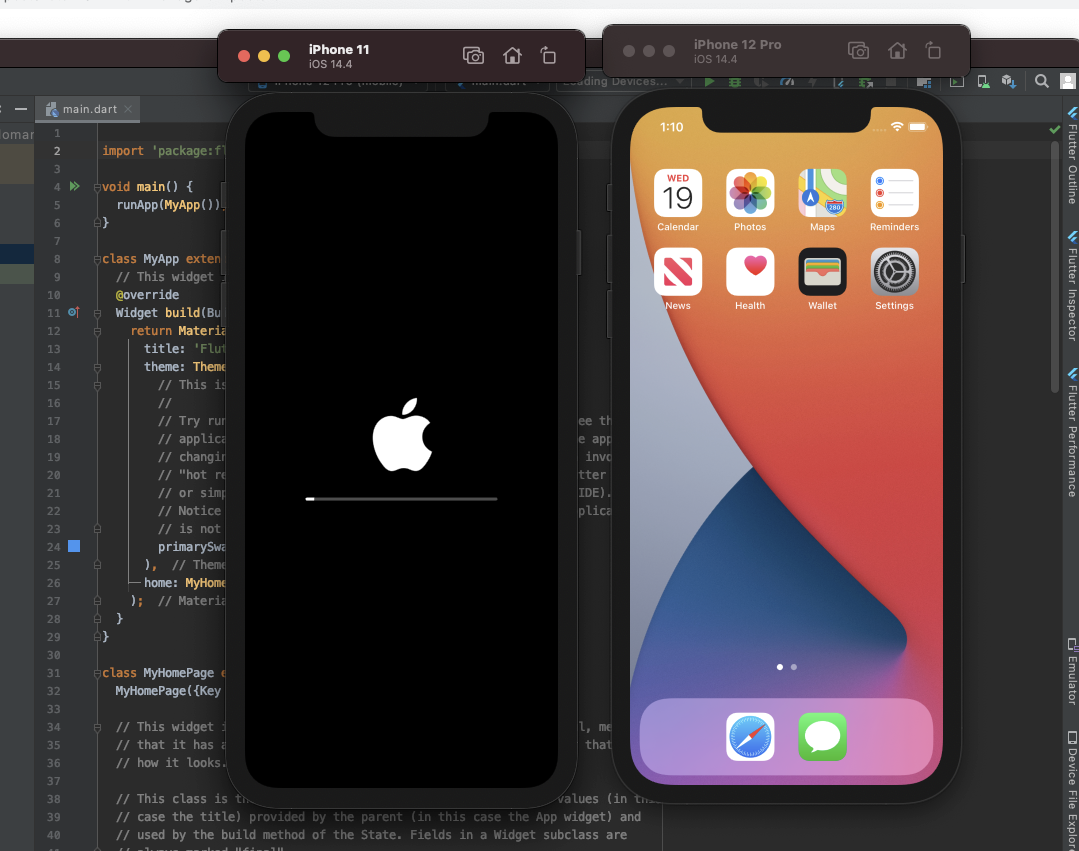Click 'home: MyHome' code on line 26

pyautogui.click(x=184, y=583)
